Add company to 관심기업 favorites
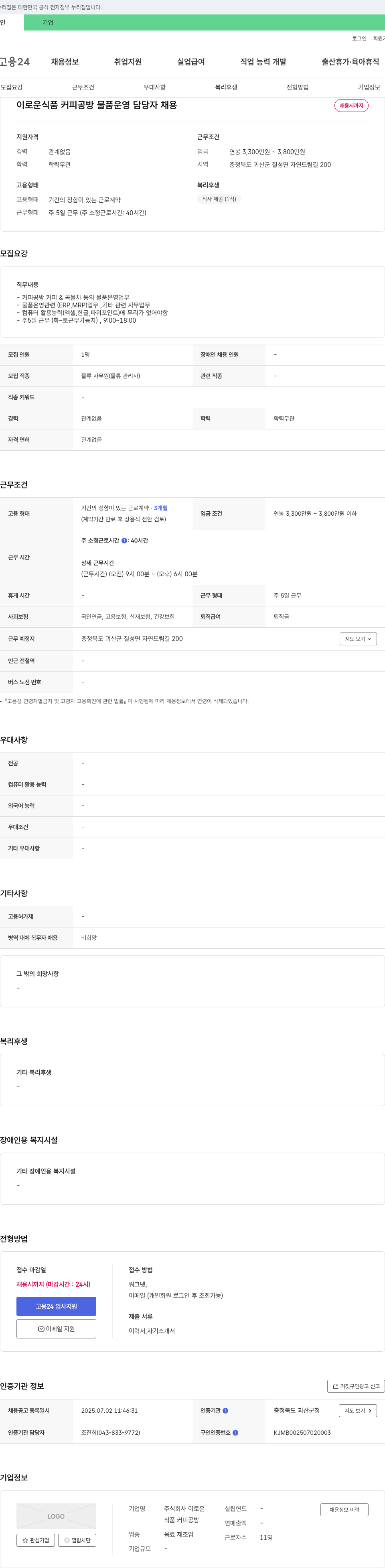 [35, 1540]
